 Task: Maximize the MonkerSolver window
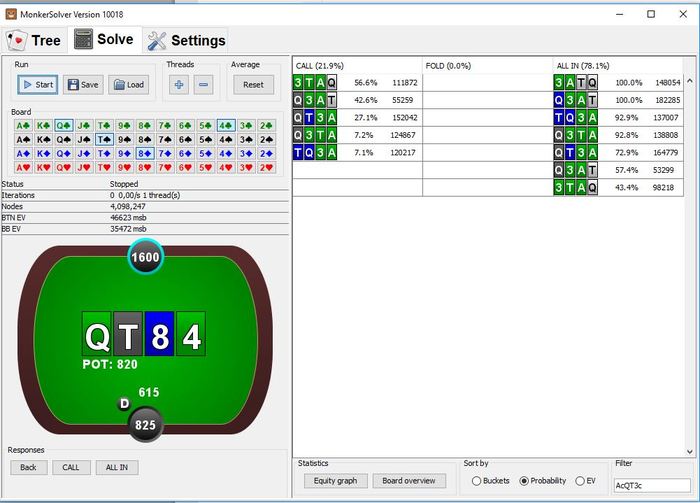651,14
